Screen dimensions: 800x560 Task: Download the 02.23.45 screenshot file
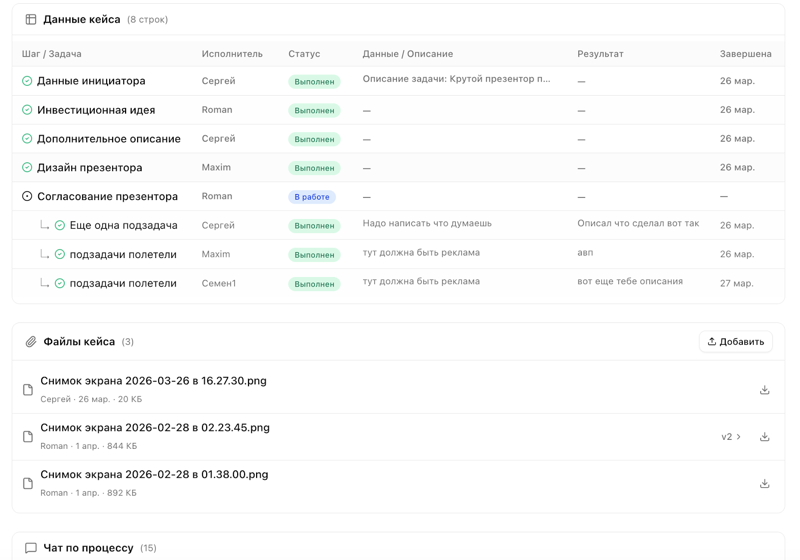764,437
